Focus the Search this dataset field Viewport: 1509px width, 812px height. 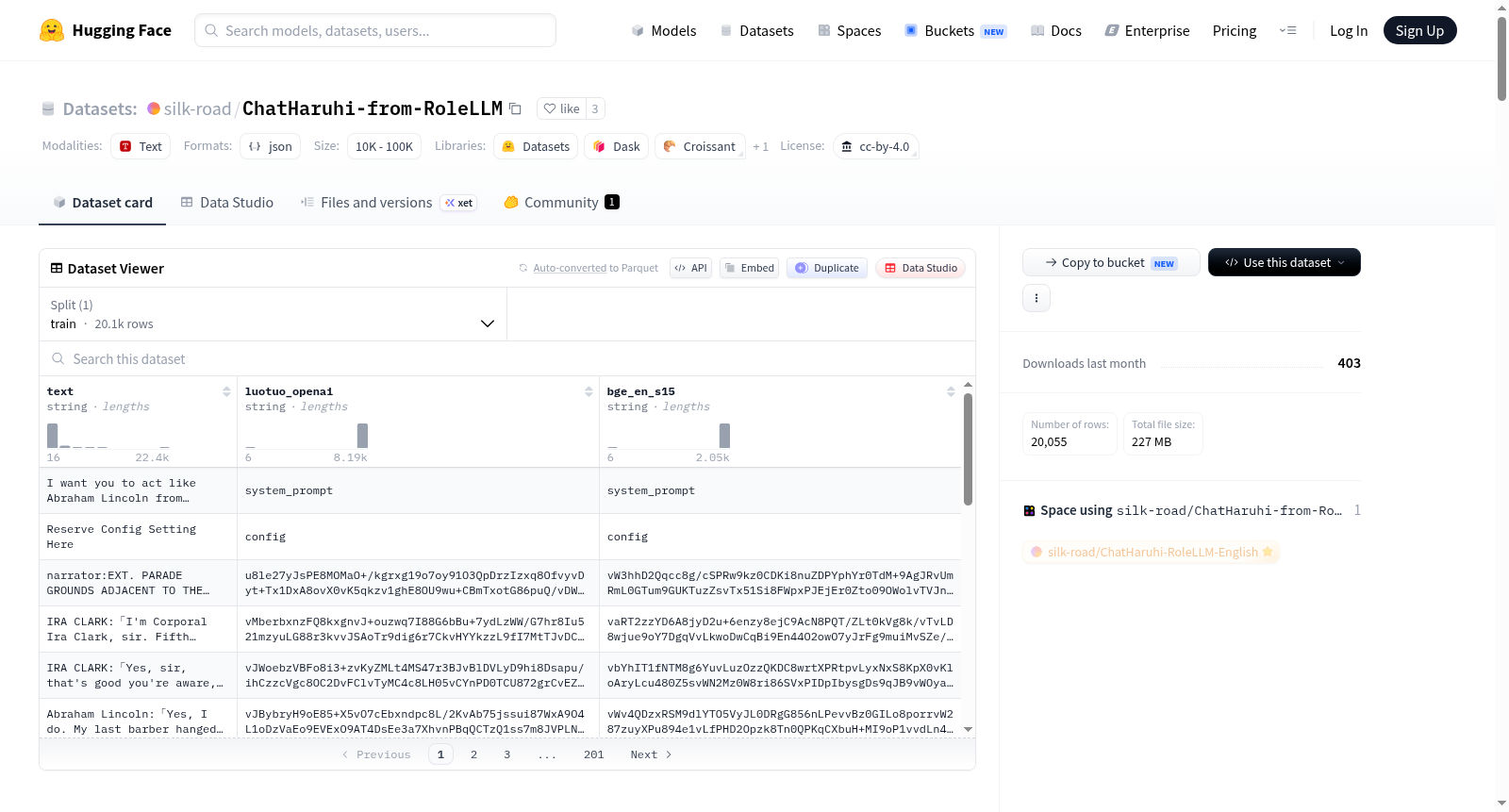507,359
